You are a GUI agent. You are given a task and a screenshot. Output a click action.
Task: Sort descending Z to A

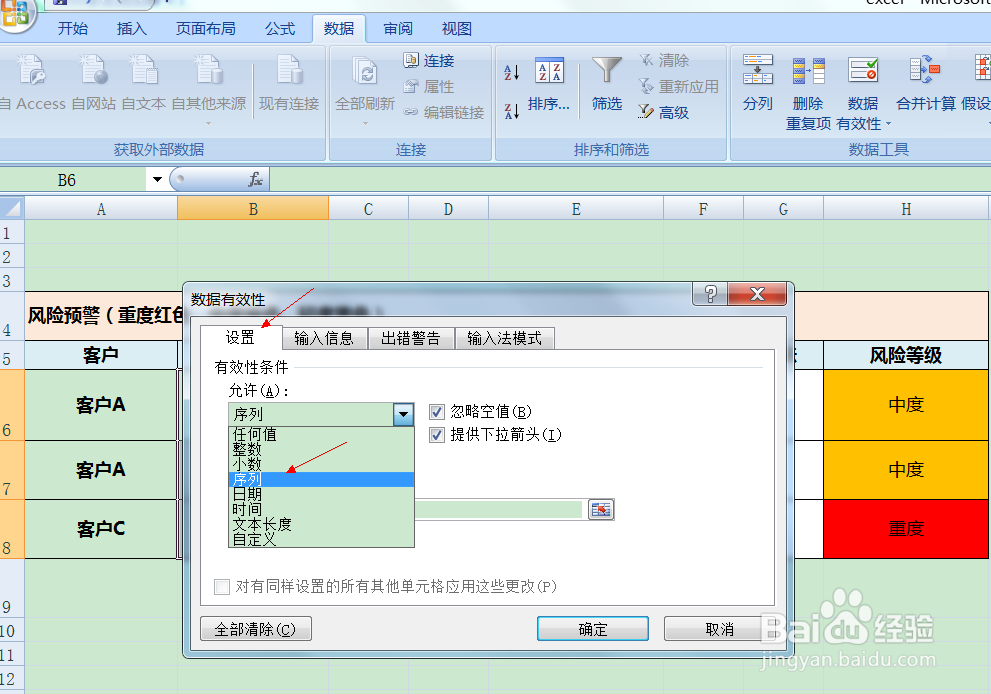(512, 111)
